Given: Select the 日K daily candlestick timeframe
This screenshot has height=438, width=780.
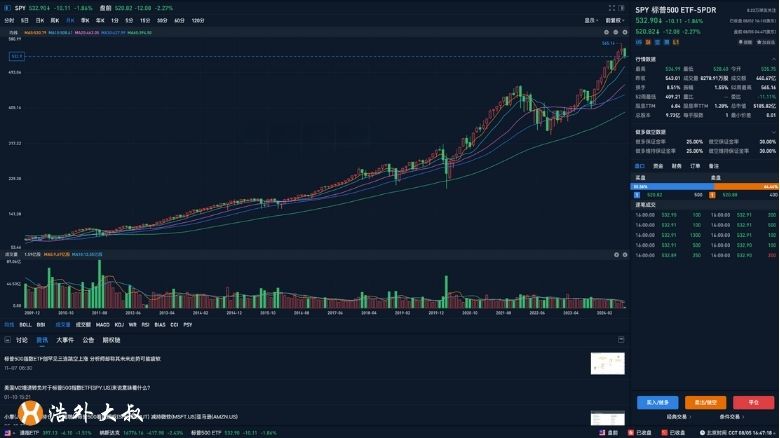Looking at the screenshot, I should [40, 20].
